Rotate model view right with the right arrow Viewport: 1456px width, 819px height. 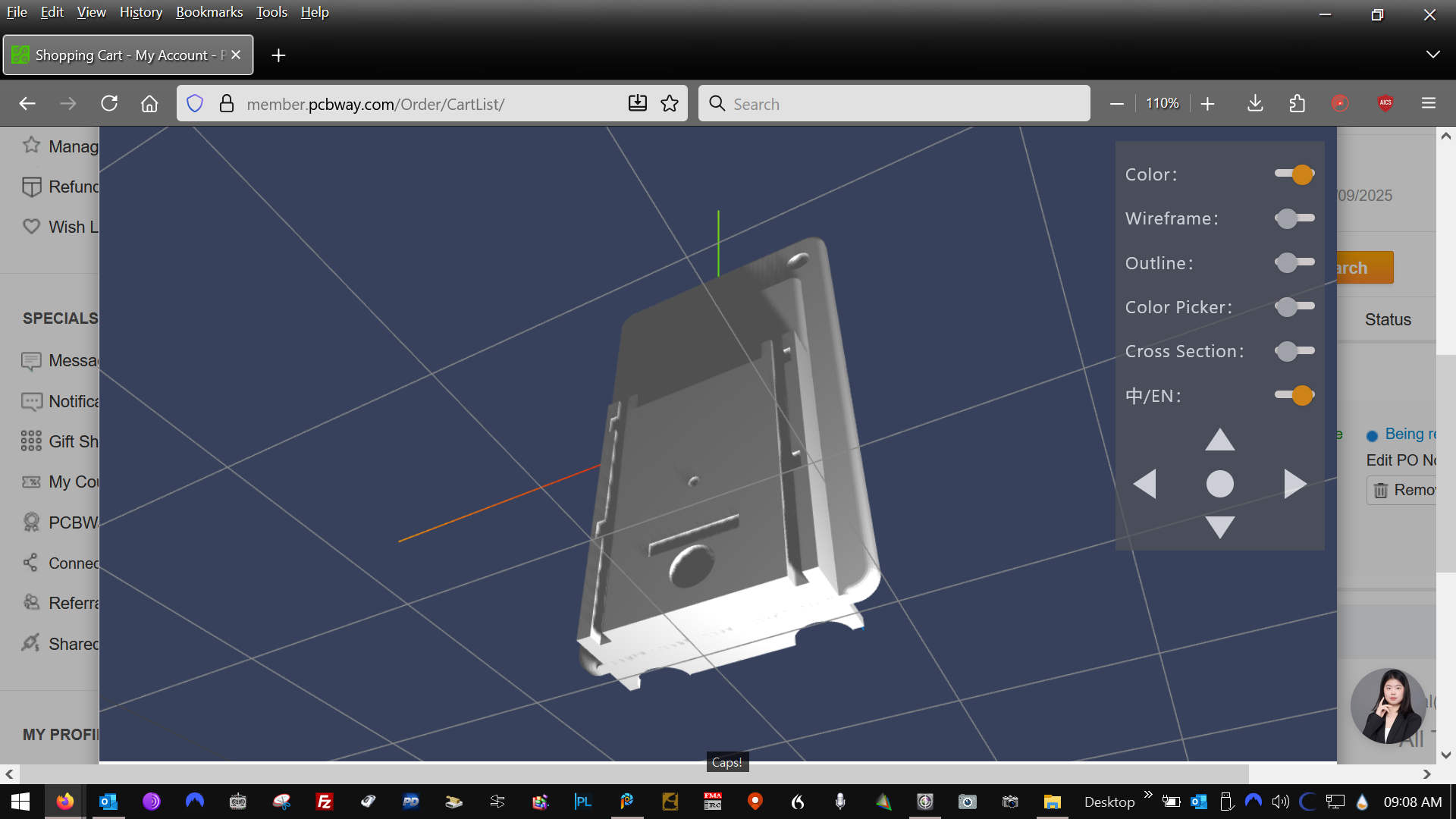coord(1294,484)
